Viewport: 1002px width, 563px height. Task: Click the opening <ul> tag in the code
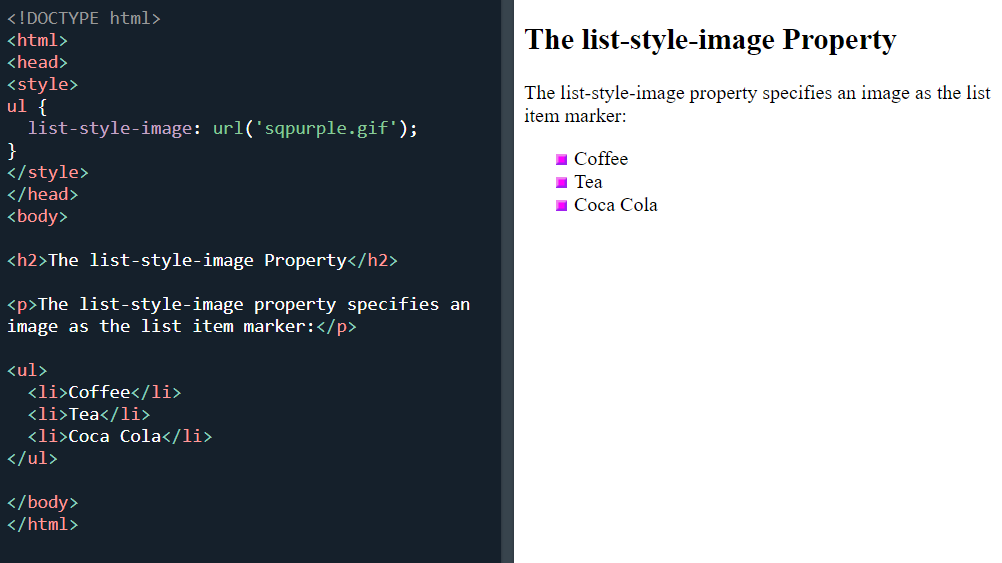(27, 371)
